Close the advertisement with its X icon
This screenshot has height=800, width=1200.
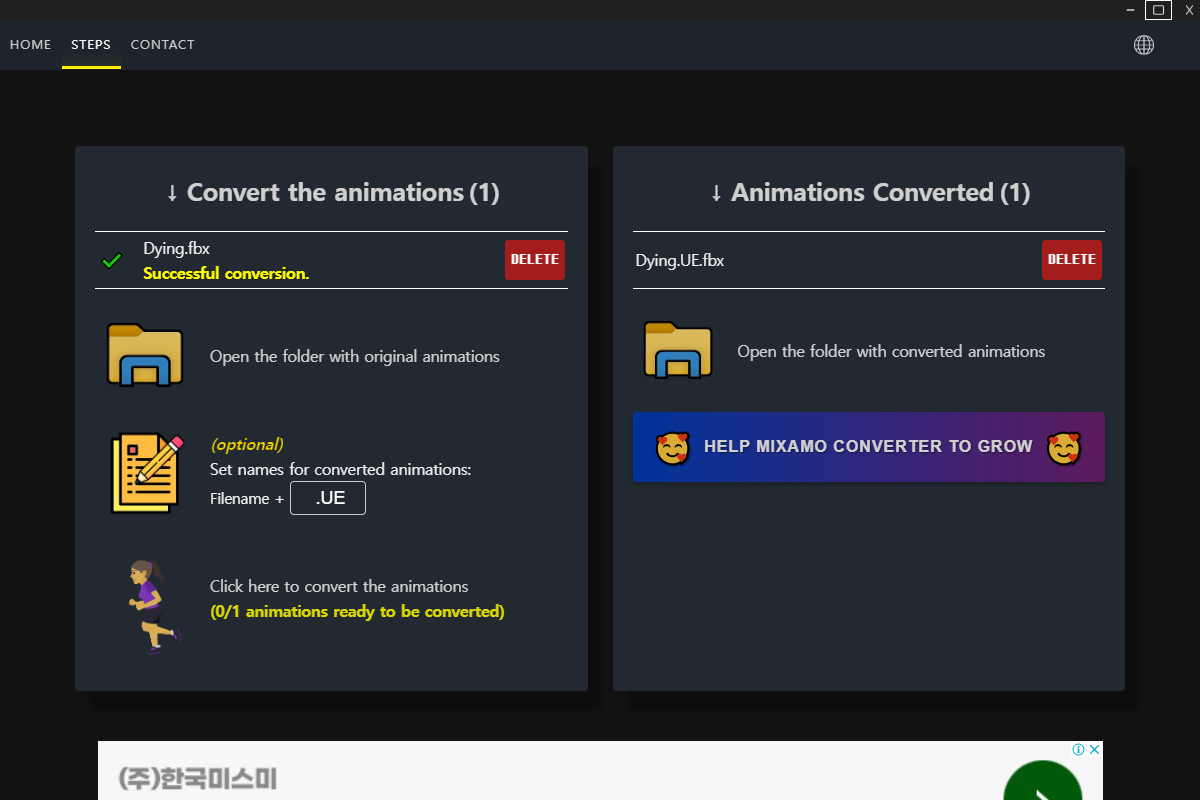[x=1095, y=749]
